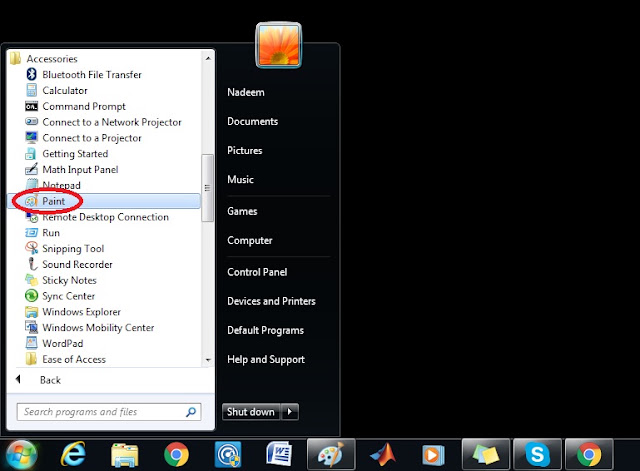Open Control Panel from the right pane

click(x=257, y=272)
